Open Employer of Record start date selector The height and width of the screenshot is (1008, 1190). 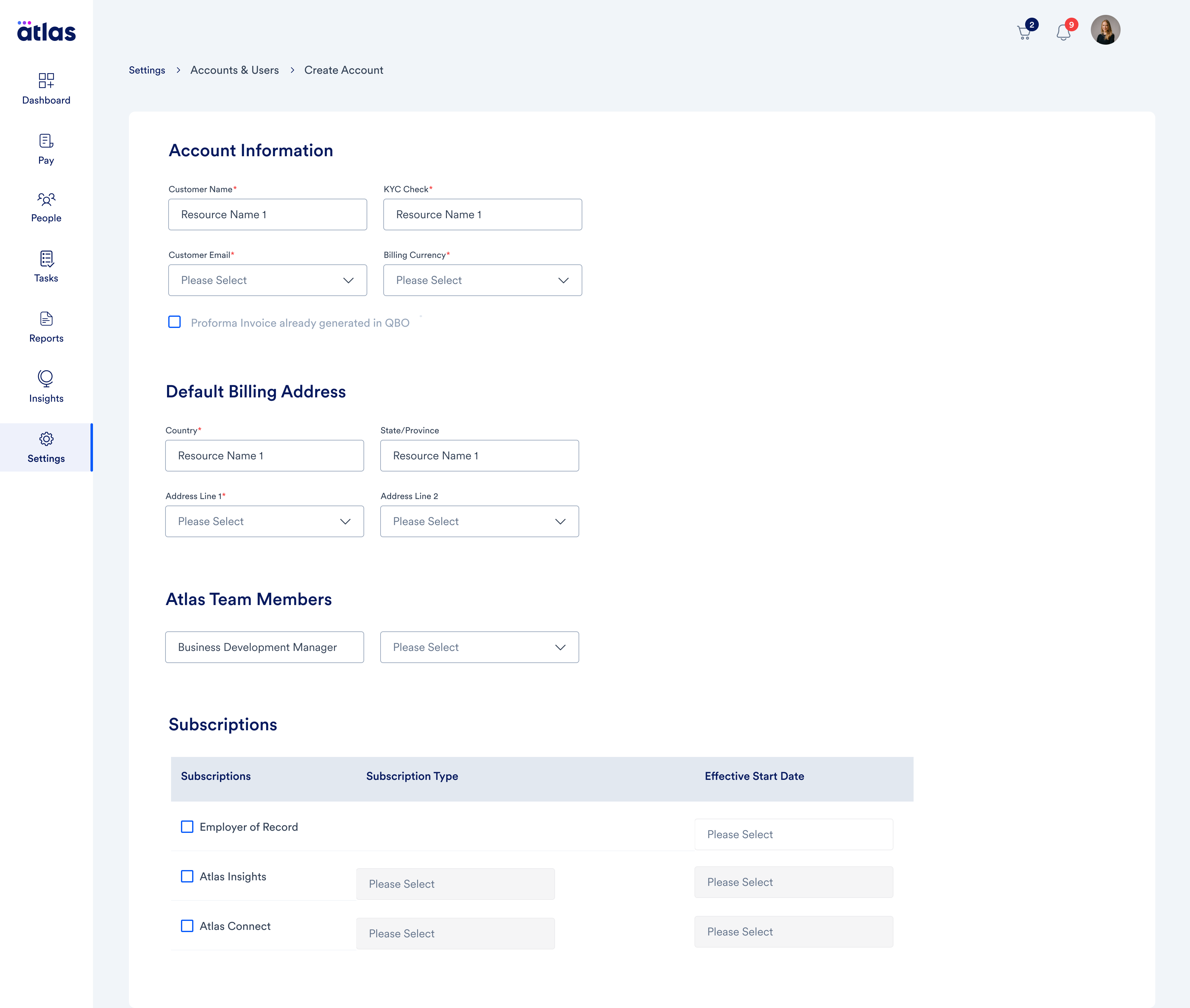pyautogui.click(x=794, y=834)
